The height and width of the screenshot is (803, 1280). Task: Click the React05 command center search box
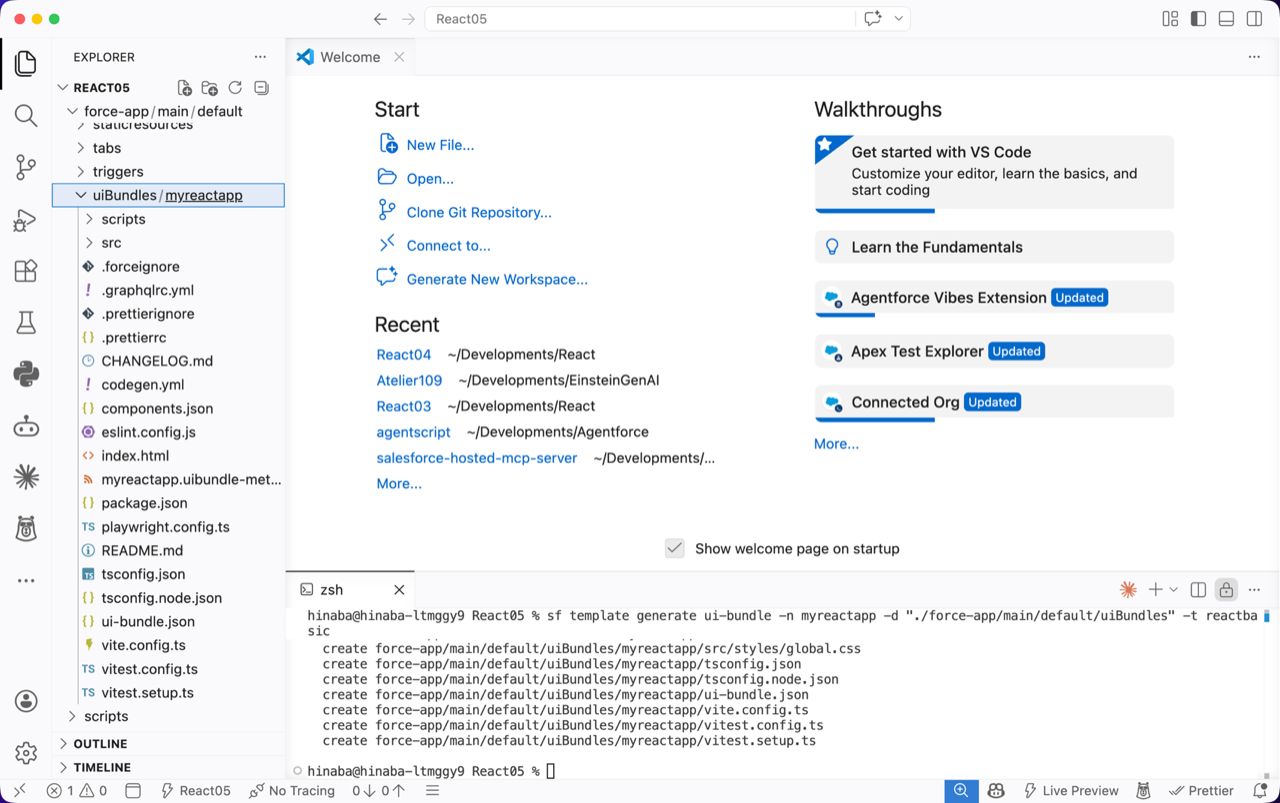click(640, 19)
